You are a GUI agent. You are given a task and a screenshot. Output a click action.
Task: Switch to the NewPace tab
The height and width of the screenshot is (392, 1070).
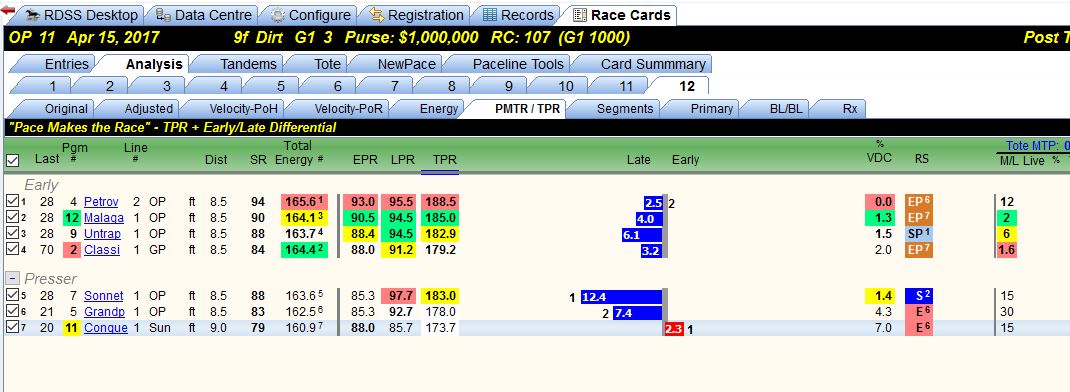pos(399,64)
